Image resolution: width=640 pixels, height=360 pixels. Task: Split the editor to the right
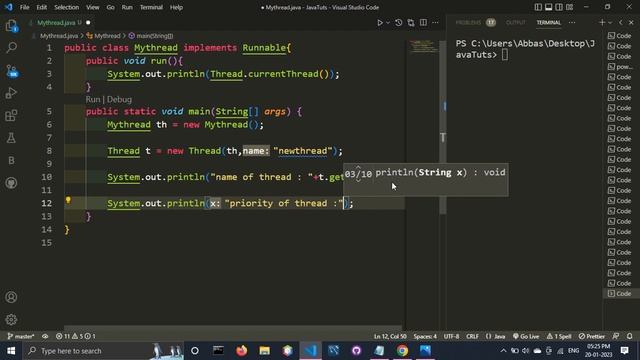pyautogui.click(x=423, y=23)
